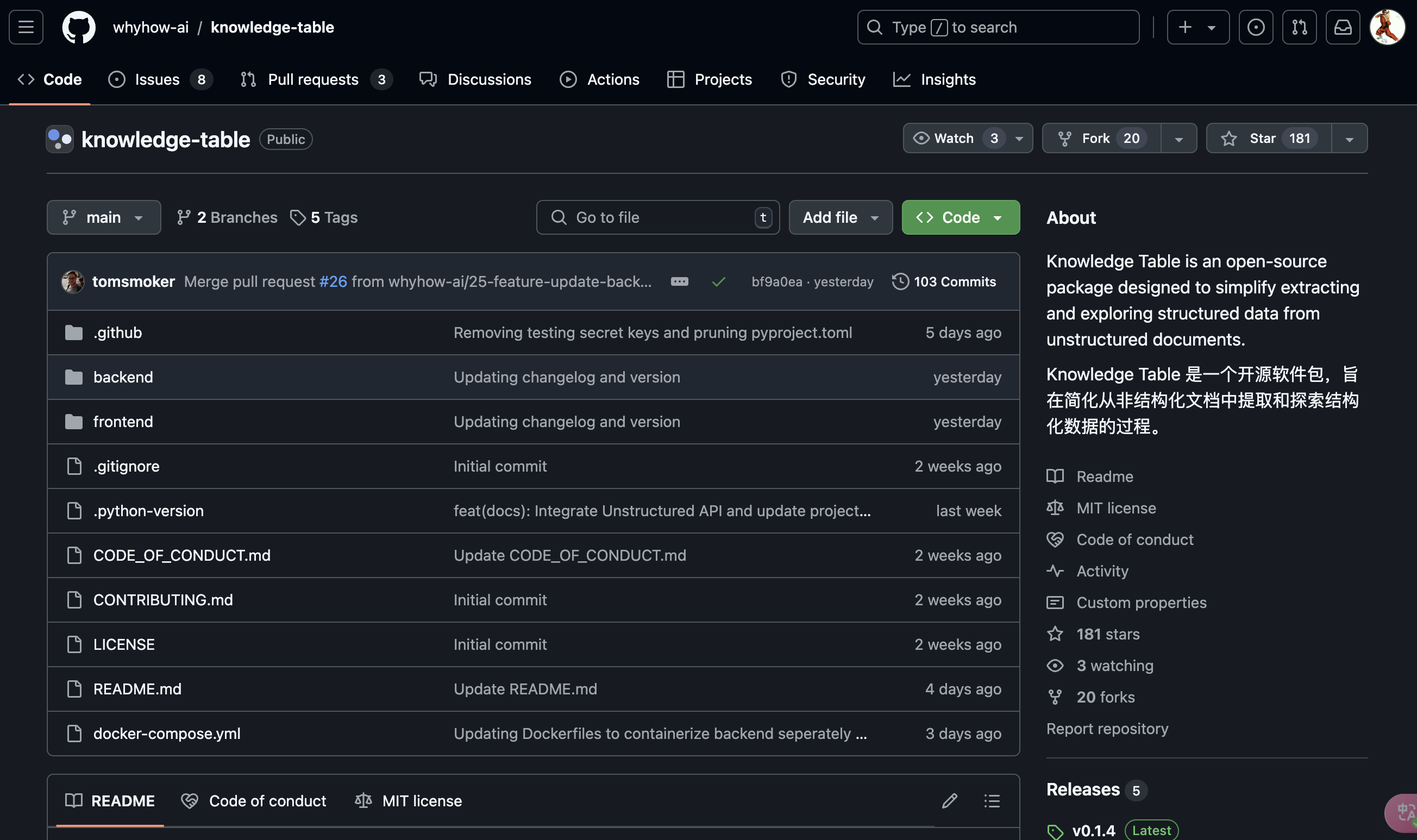Open the .github folder
Image resolution: width=1417 pixels, height=840 pixels.
click(118, 333)
